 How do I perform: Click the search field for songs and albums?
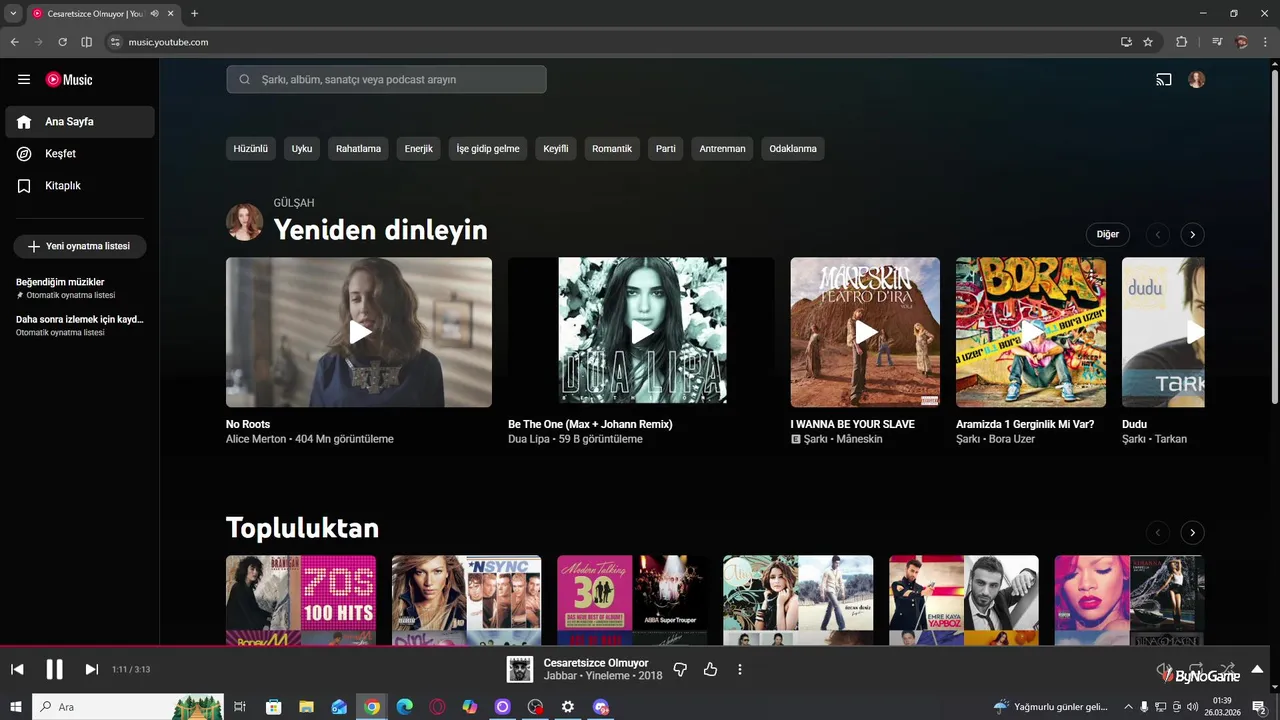coord(386,79)
